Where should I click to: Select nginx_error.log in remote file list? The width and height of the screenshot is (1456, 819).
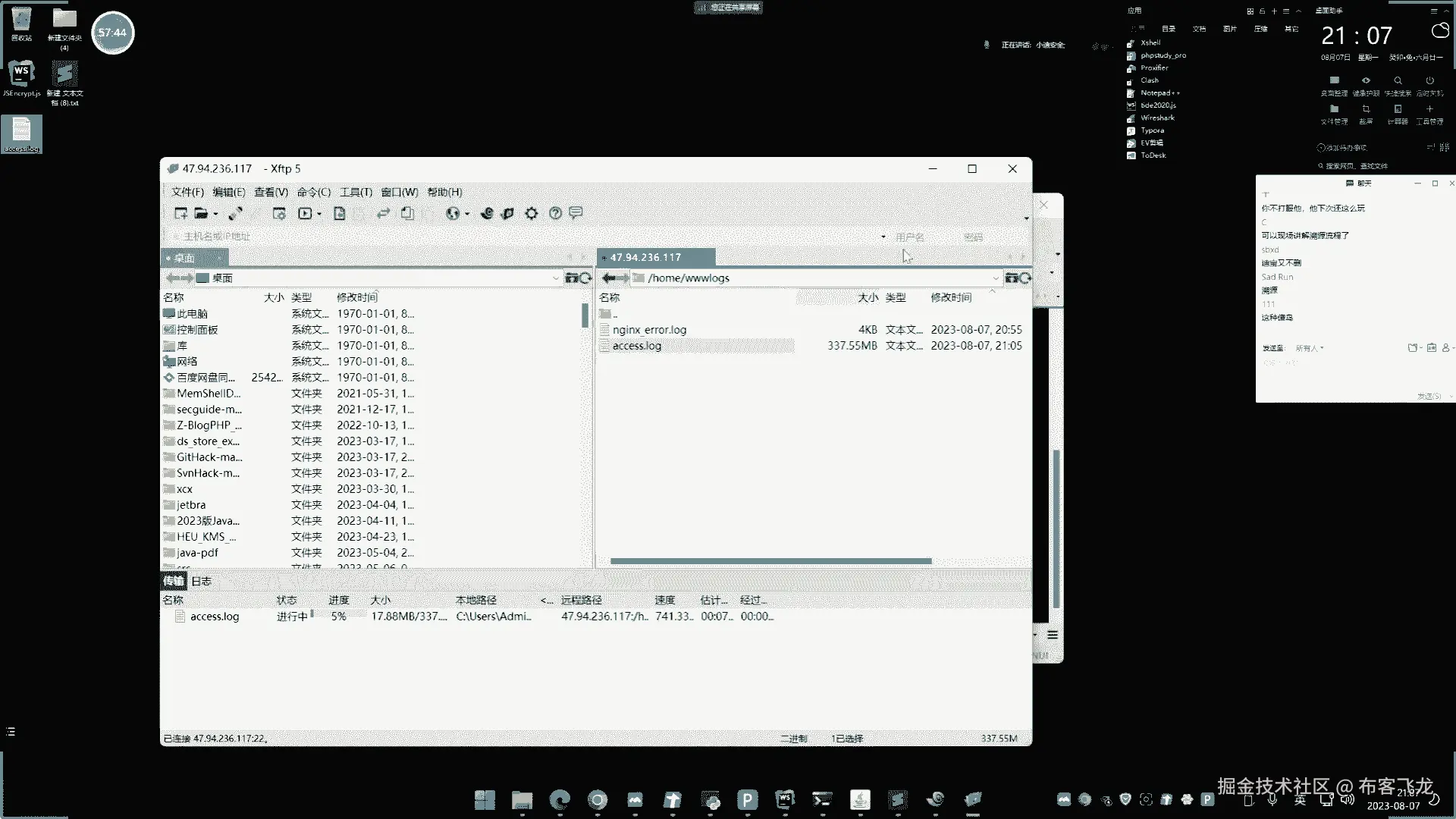649,330
